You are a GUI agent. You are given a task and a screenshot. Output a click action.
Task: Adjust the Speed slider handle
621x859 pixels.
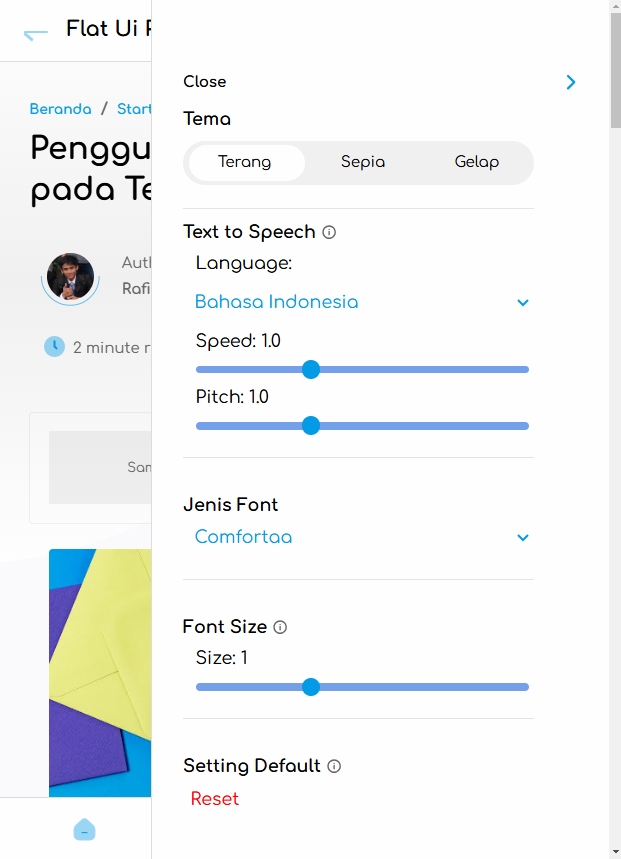pos(311,369)
